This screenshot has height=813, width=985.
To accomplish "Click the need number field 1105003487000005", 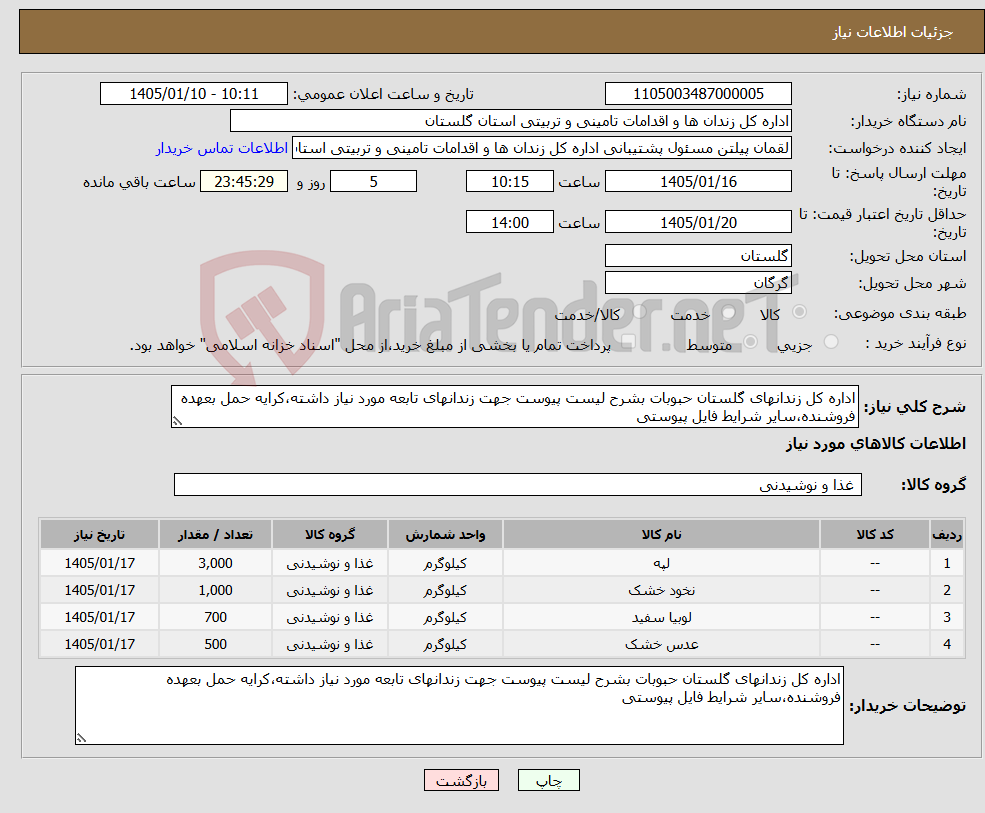I will 698,94.
